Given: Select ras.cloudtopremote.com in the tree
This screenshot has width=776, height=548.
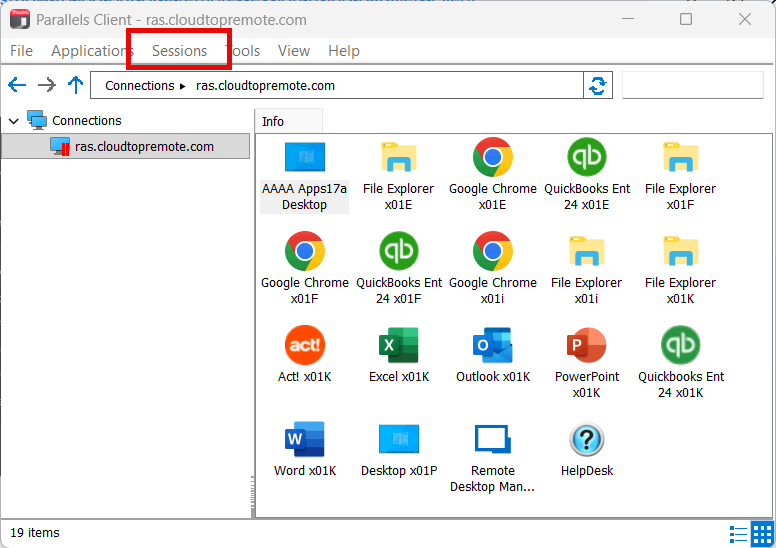Looking at the screenshot, I should click(x=144, y=147).
